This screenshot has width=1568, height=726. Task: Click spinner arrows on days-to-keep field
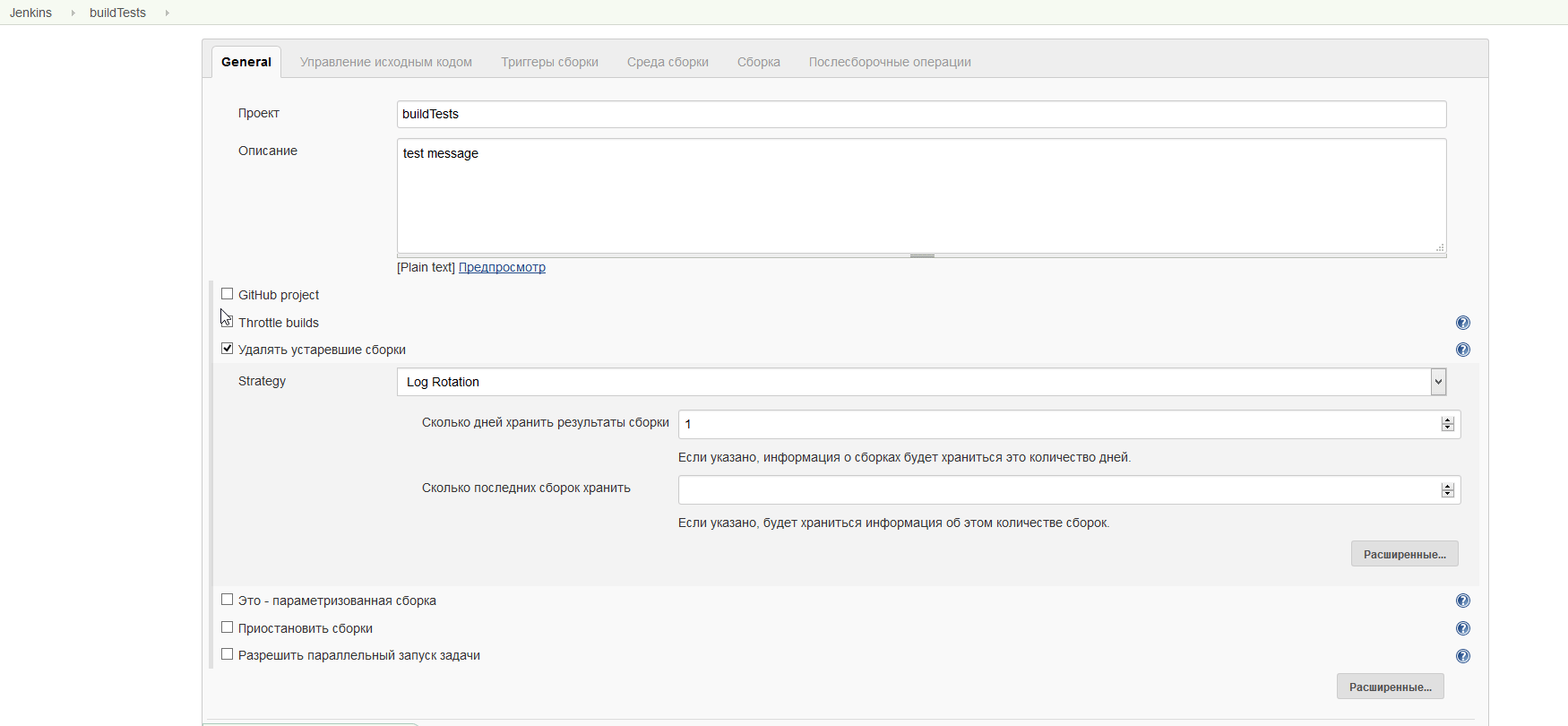1447,424
